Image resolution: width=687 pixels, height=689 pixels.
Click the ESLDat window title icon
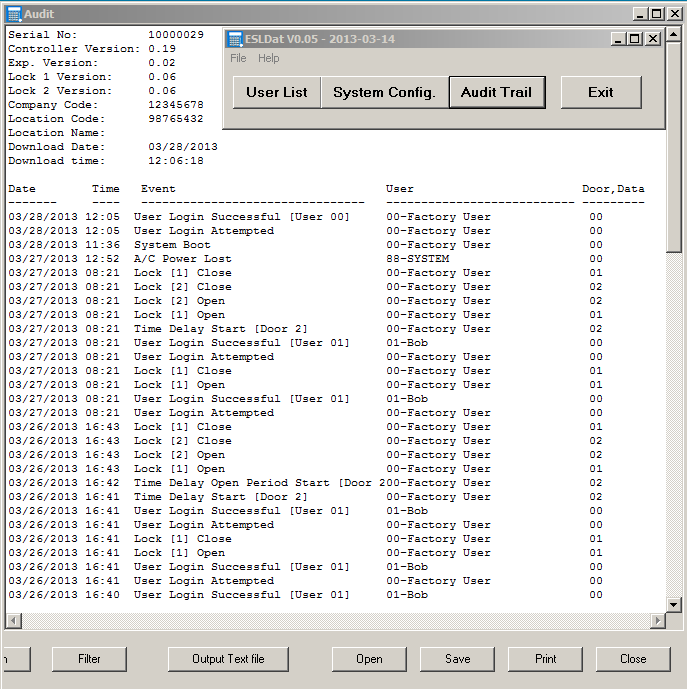pyautogui.click(x=236, y=39)
